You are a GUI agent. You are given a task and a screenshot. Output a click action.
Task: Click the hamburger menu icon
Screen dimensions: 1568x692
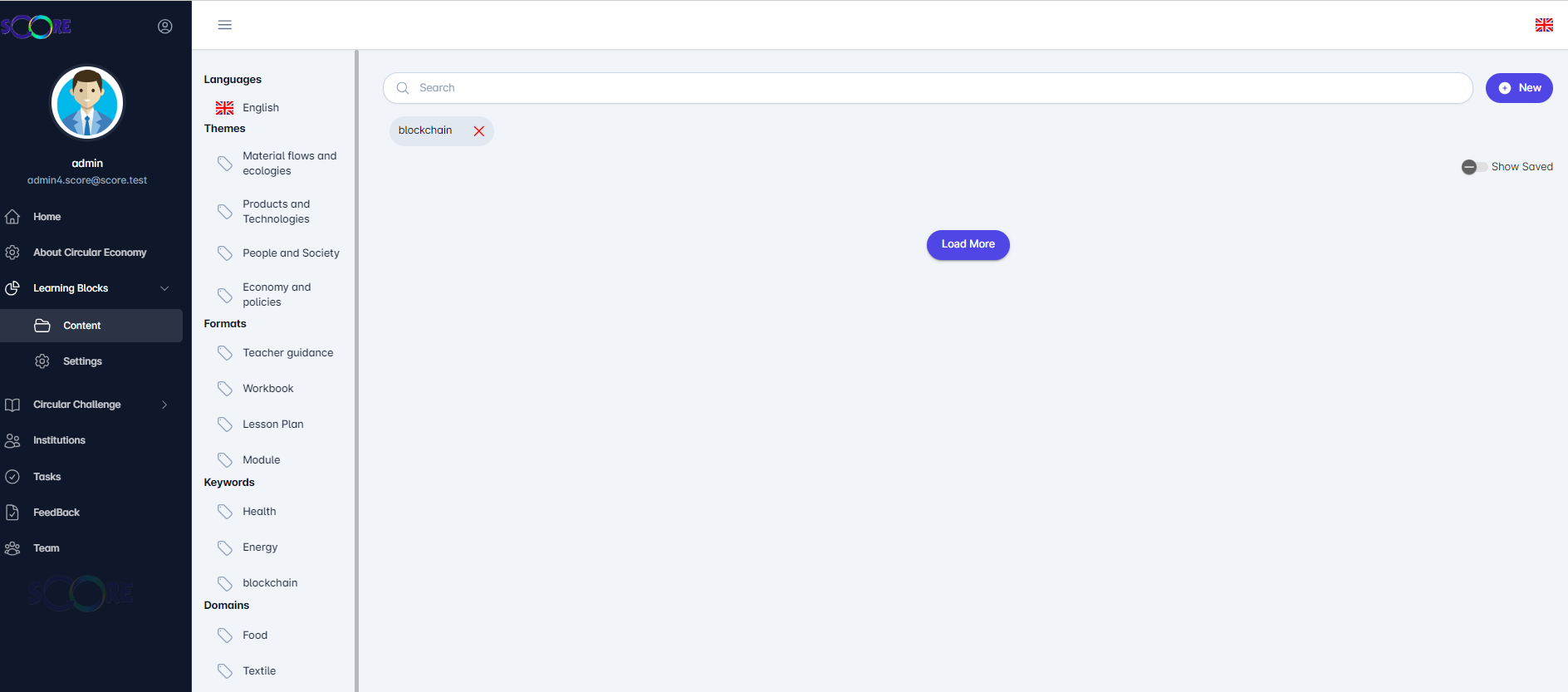[224, 25]
